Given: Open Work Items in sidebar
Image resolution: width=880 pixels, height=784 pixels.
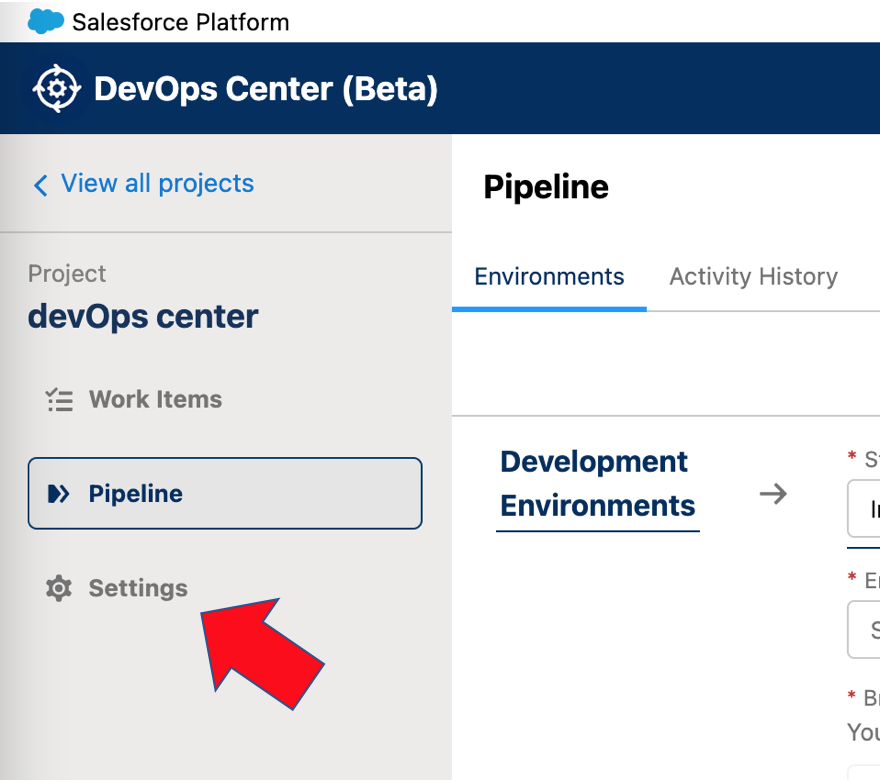Looking at the screenshot, I should pos(155,400).
